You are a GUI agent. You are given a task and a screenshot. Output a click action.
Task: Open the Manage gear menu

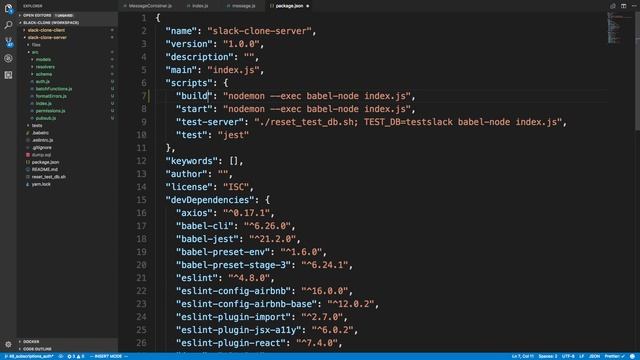(x=8, y=344)
